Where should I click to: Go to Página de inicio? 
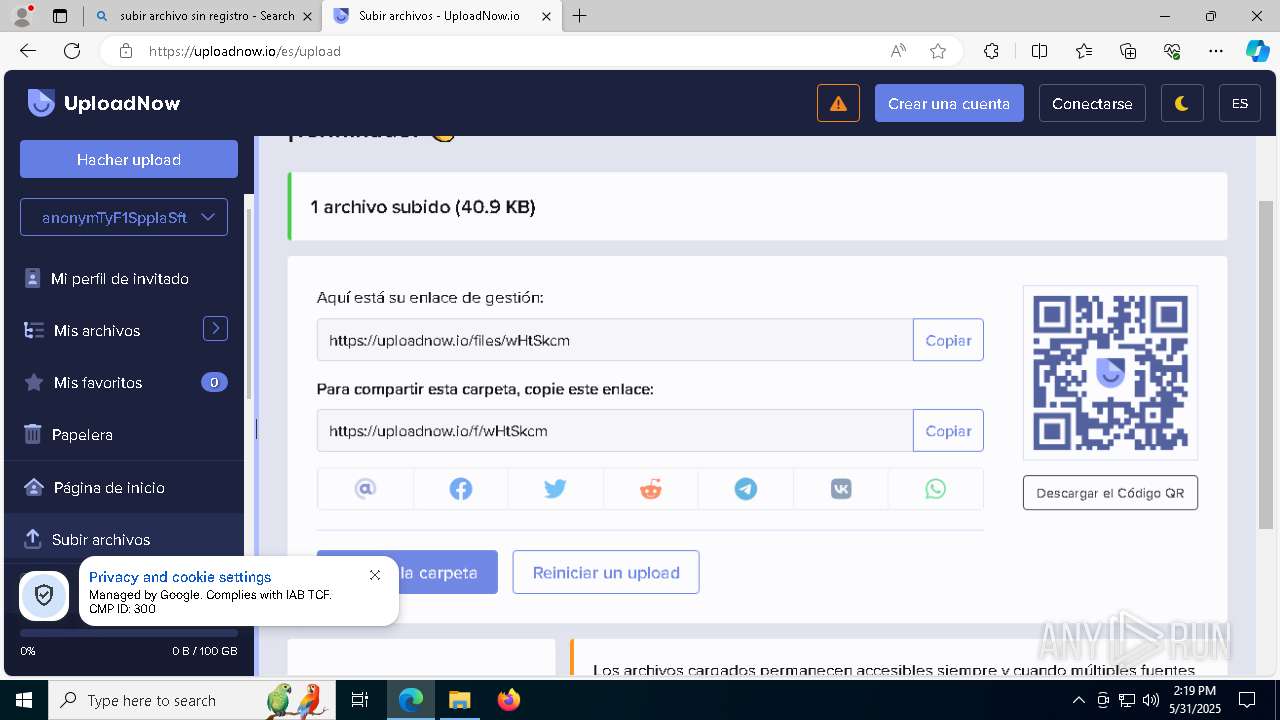coord(109,487)
